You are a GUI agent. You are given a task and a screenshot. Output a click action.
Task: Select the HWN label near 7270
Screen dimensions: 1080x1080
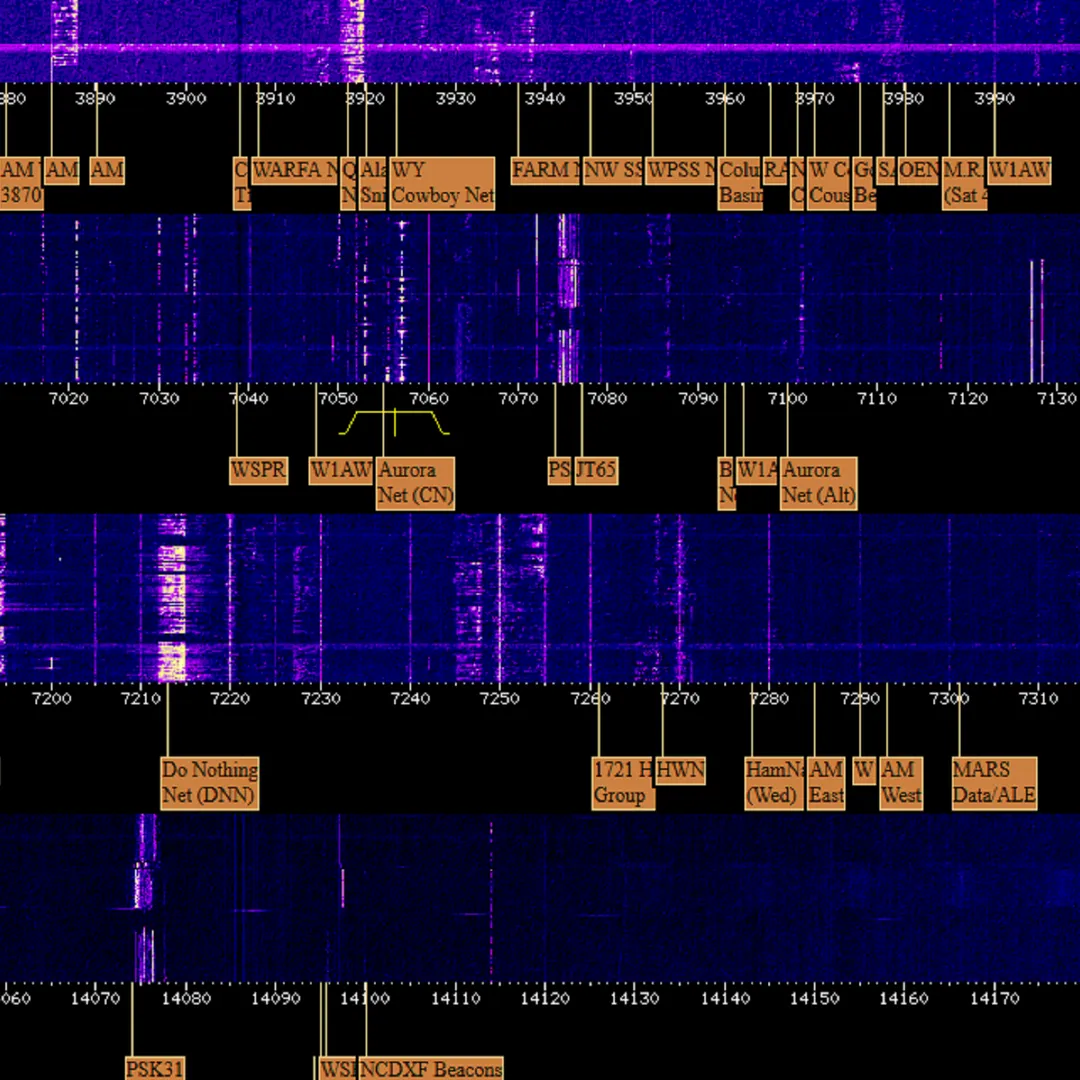(x=681, y=770)
